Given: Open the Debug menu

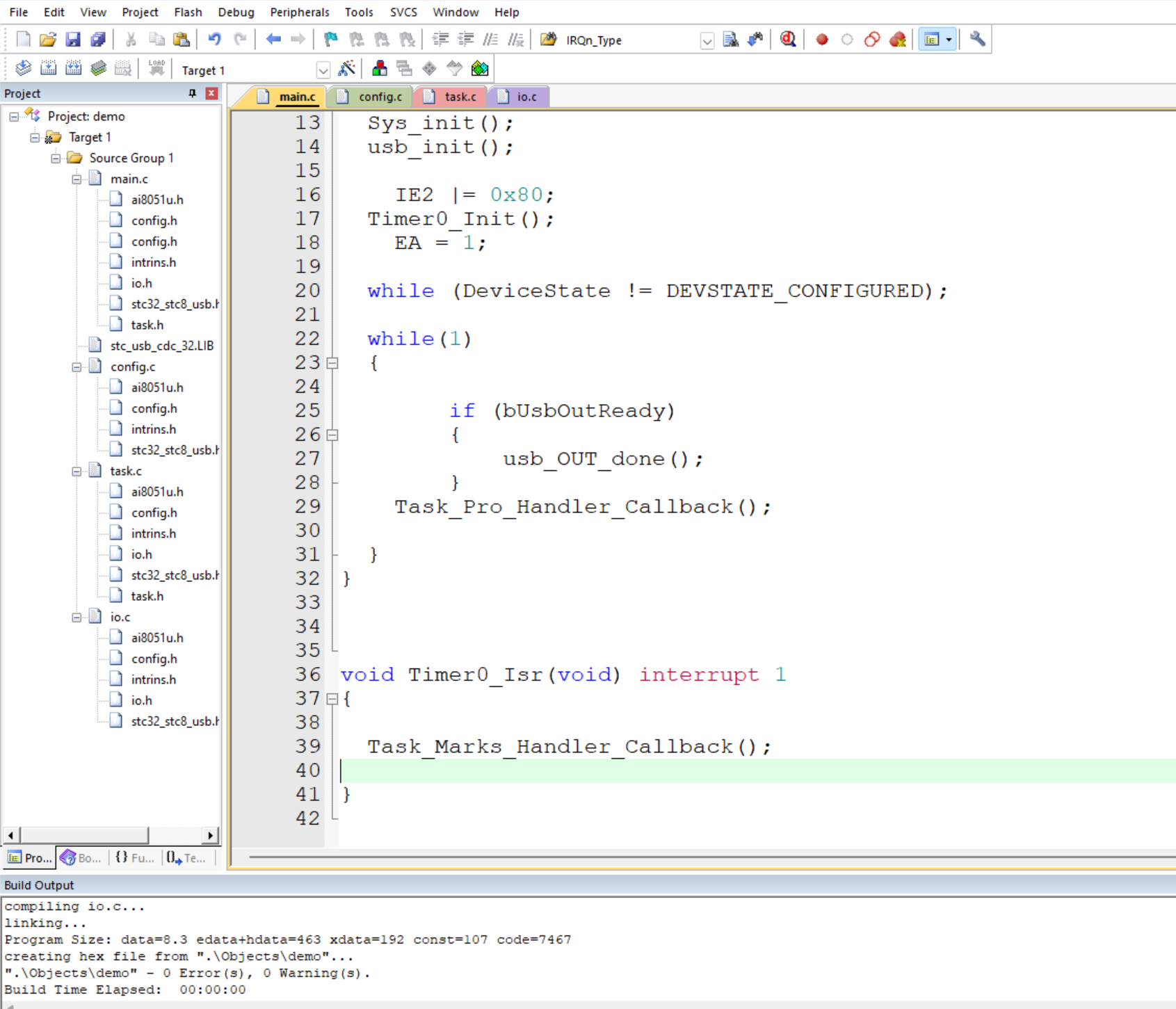Looking at the screenshot, I should point(236,12).
